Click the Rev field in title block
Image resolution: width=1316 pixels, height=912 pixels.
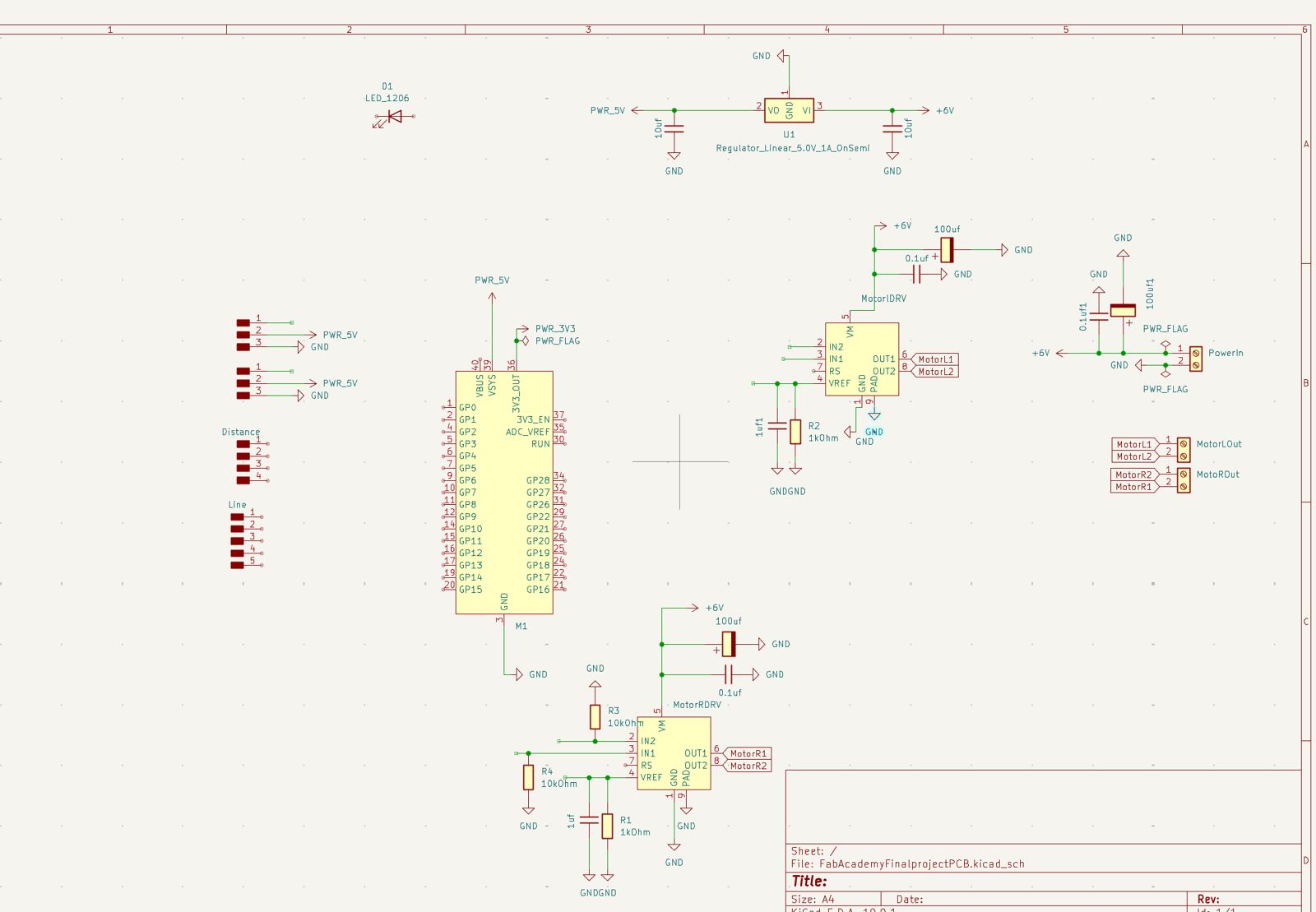click(x=1208, y=900)
